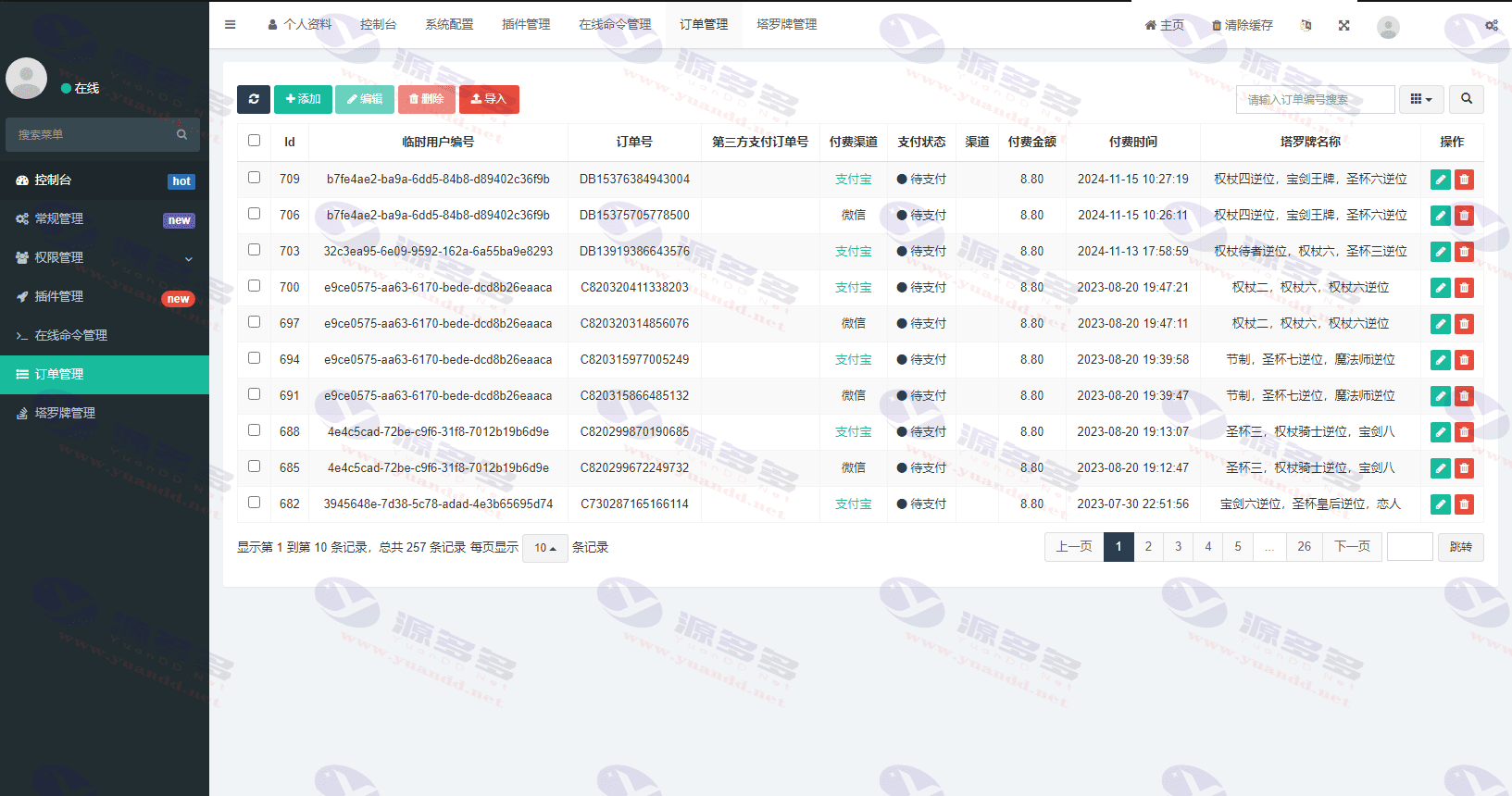Edit order row 694 with pencil icon
Image resolution: width=1512 pixels, height=796 pixels.
tap(1441, 360)
